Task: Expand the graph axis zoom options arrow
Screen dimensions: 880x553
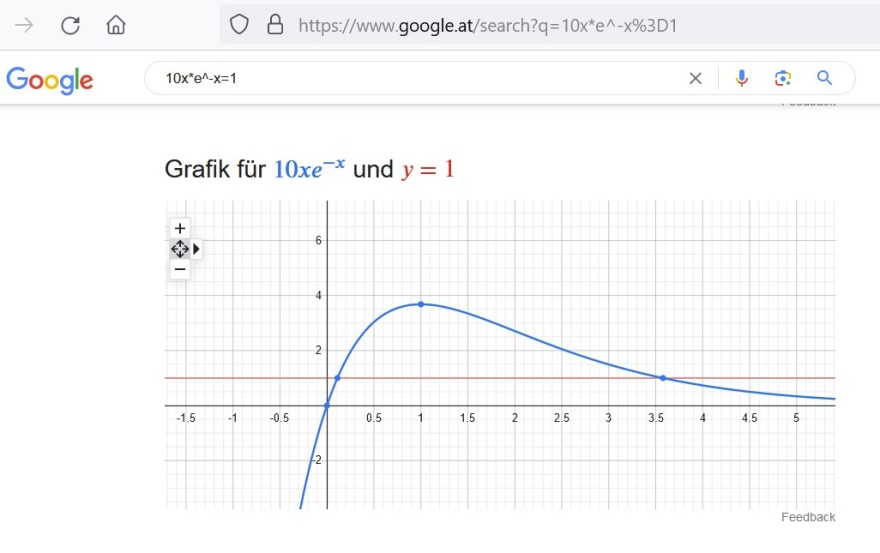Action: (196, 249)
